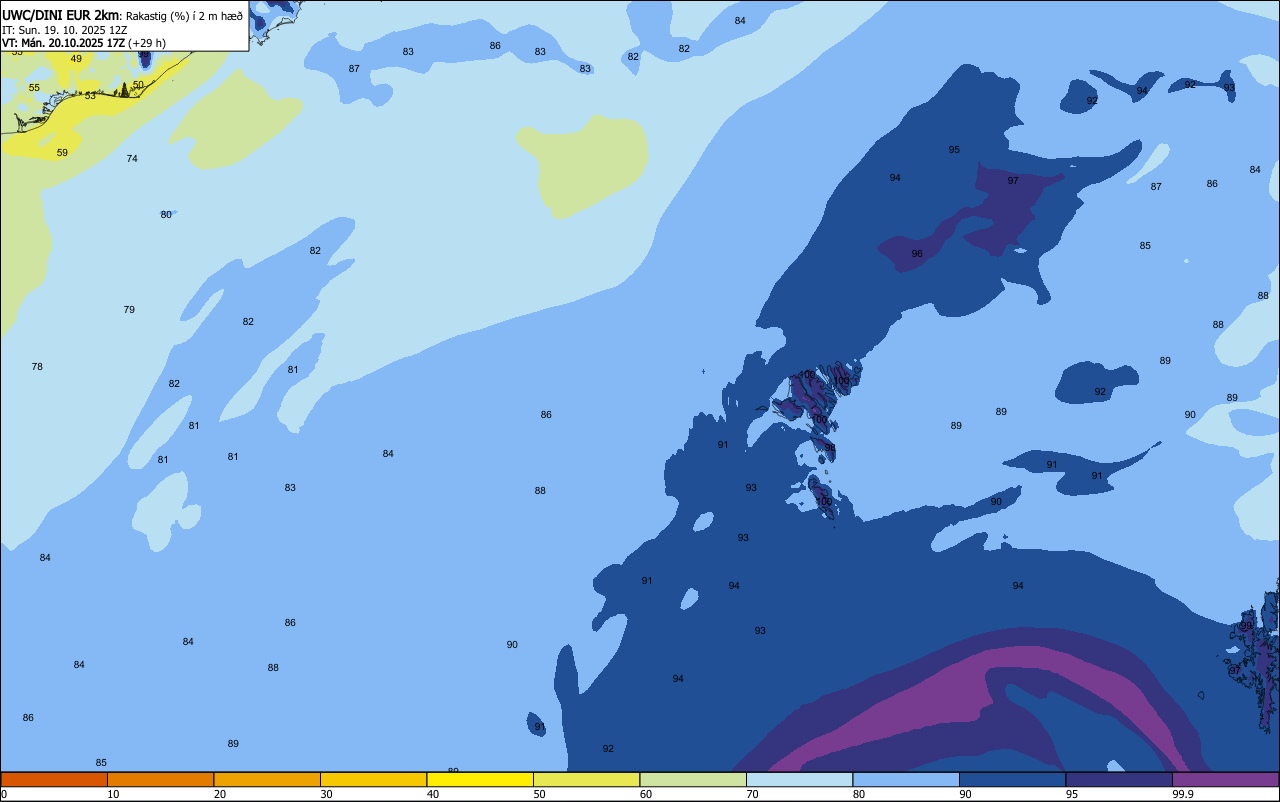
Task: Click the 50–60 pale yellow legend segment
Action: [x=586, y=780]
